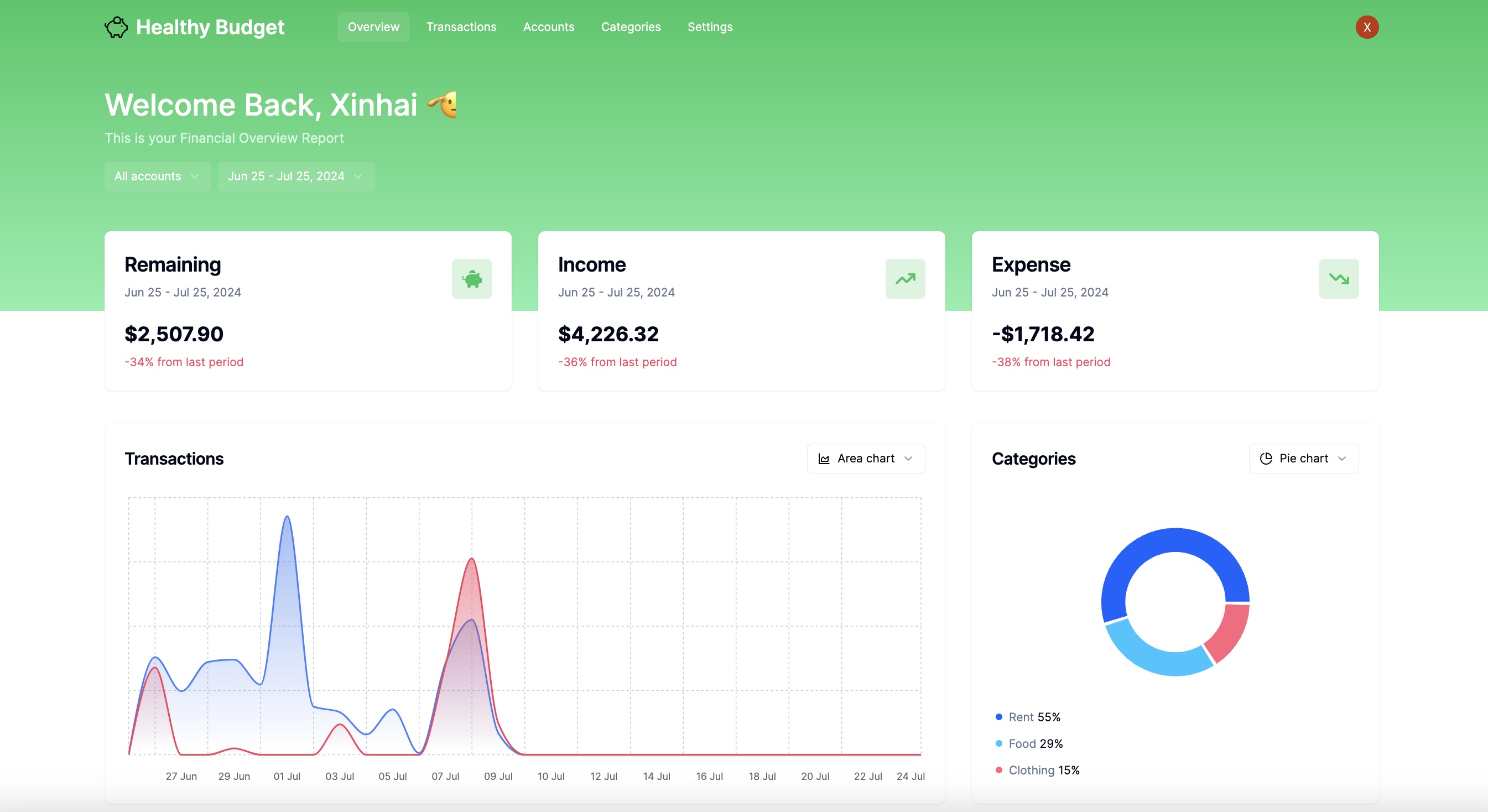Viewport: 1488px width, 812px height.
Task: Click the user avatar in top right corner
Action: [x=1367, y=27]
